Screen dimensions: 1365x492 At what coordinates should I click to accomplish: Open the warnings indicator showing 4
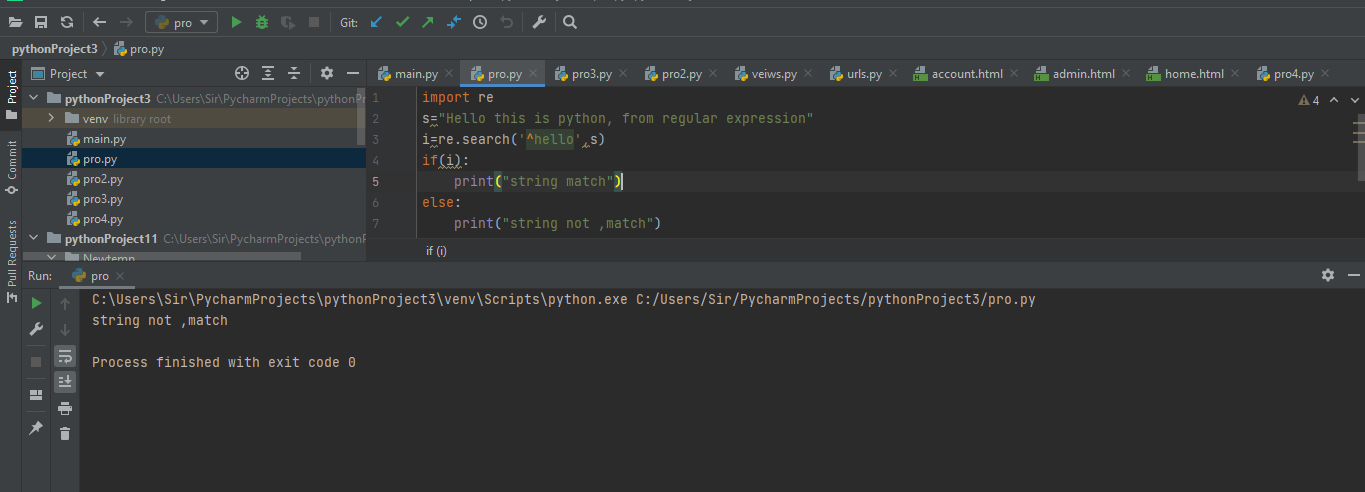coord(1308,100)
